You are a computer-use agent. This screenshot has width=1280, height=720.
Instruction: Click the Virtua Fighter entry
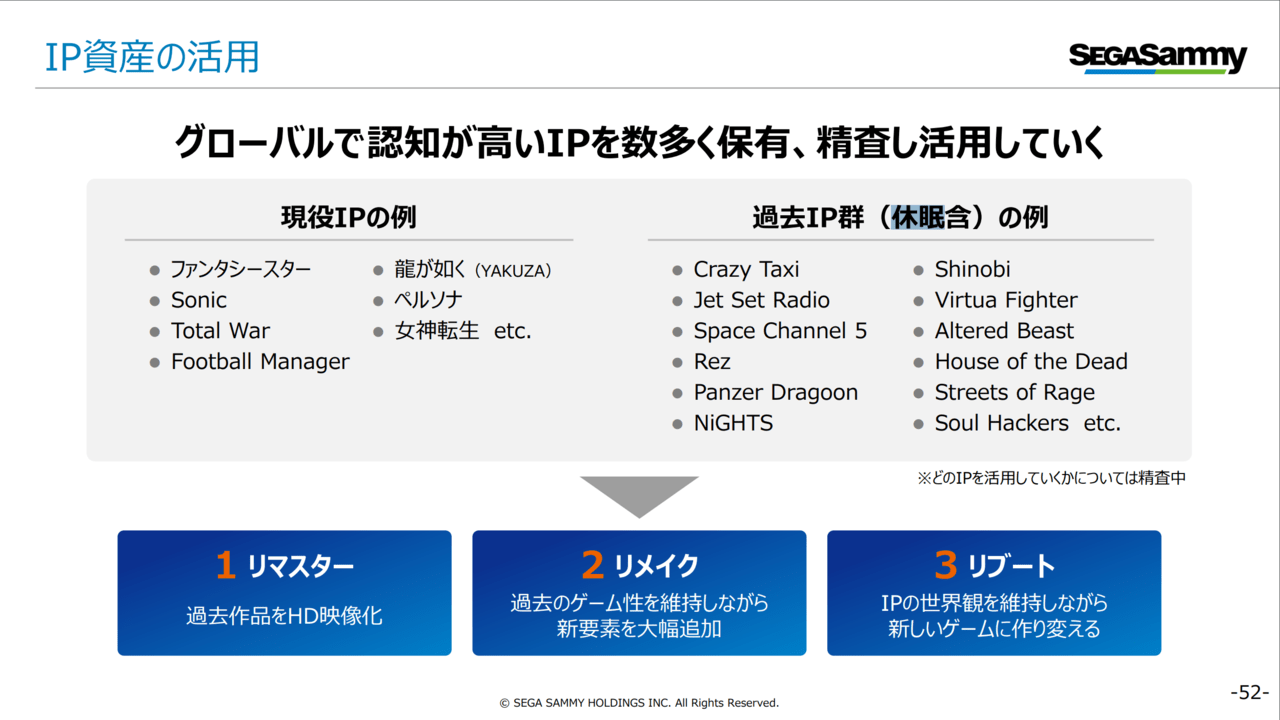pos(1006,300)
